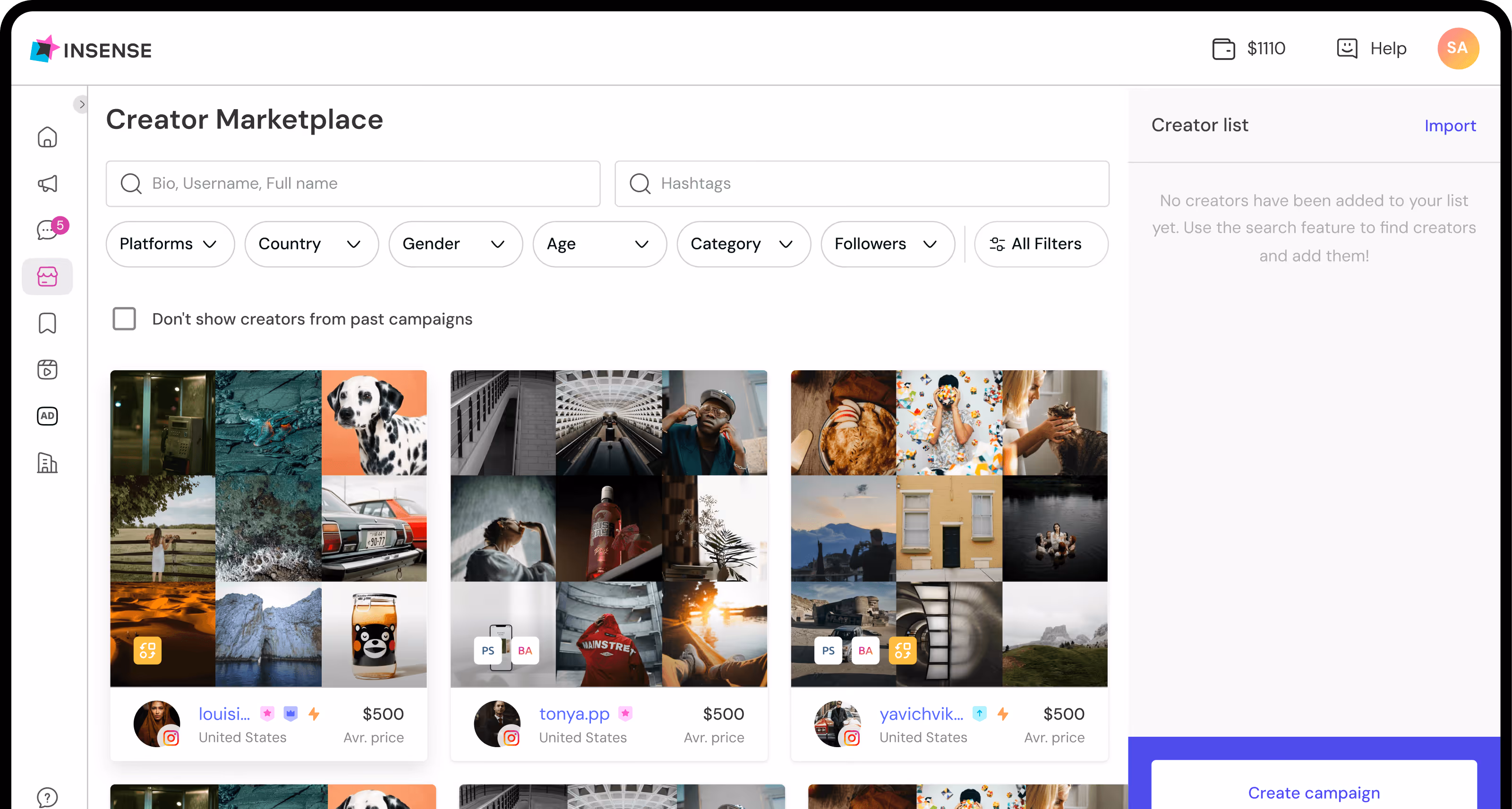Select the campaigns megaphone icon in sidebar
1512x809 pixels.
pos(47,184)
